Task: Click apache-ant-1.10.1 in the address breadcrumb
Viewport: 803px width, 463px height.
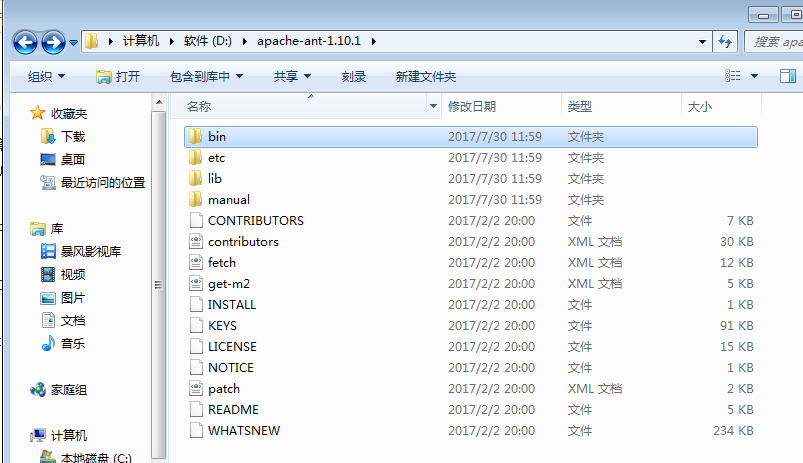Action: tap(309, 41)
